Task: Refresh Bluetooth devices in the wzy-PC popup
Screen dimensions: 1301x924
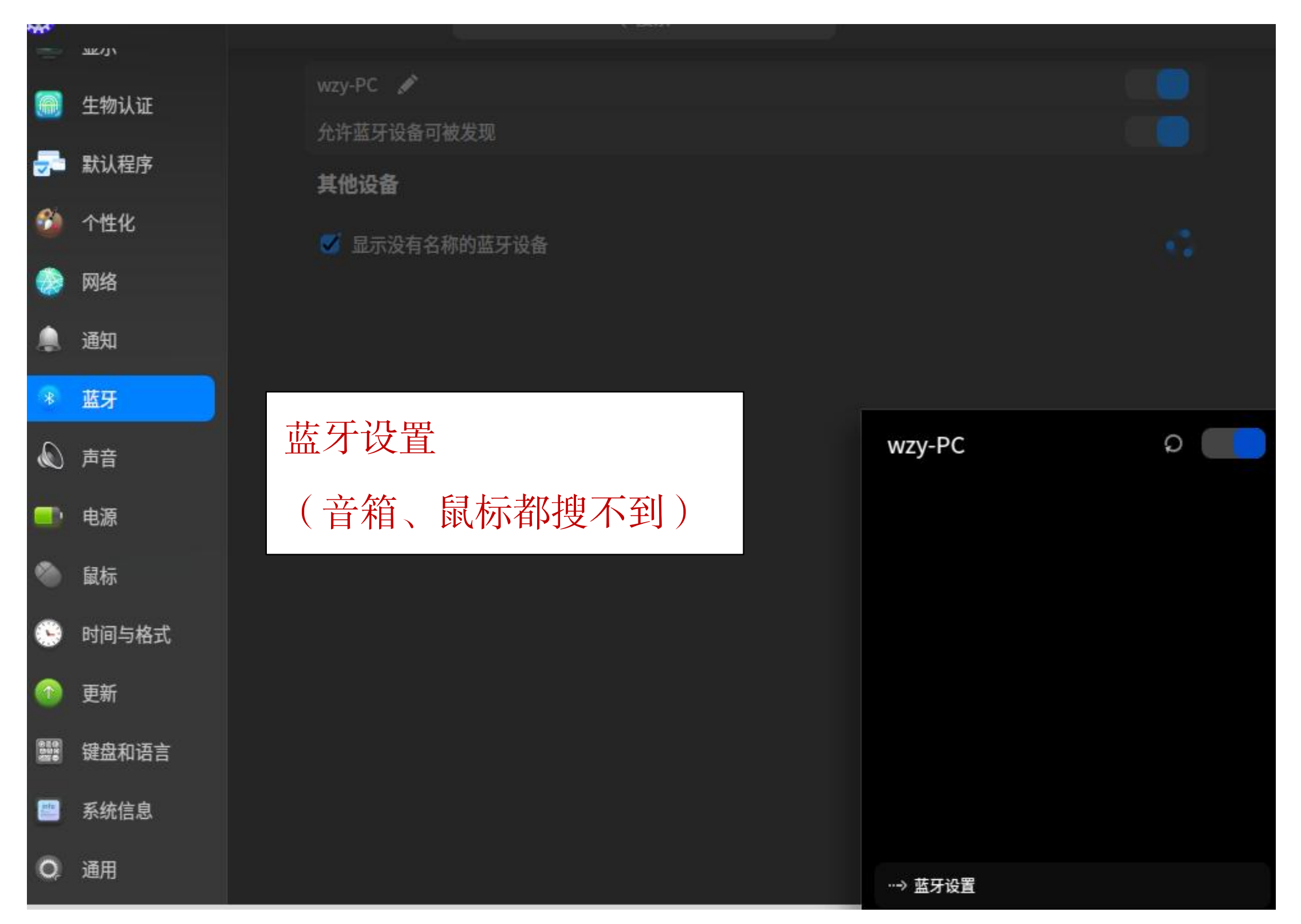Action: click(1173, 444)
